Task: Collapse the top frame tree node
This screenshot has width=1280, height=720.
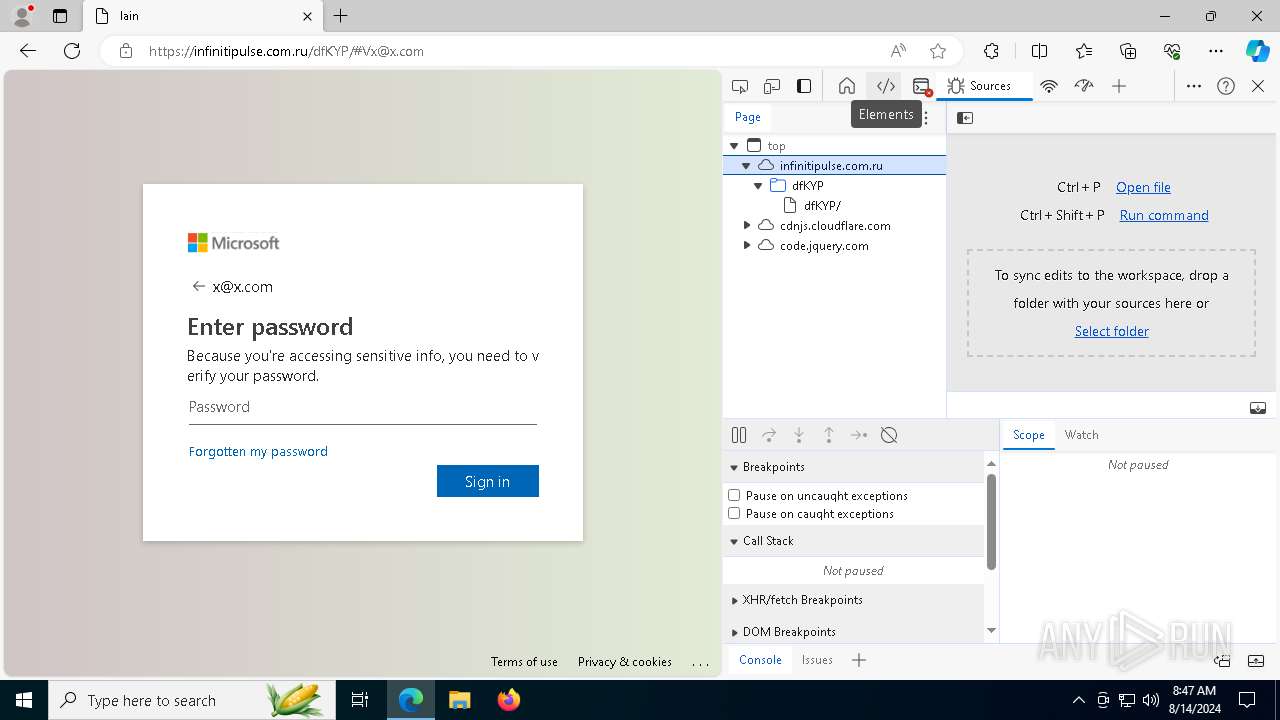Action: point(734,146)
